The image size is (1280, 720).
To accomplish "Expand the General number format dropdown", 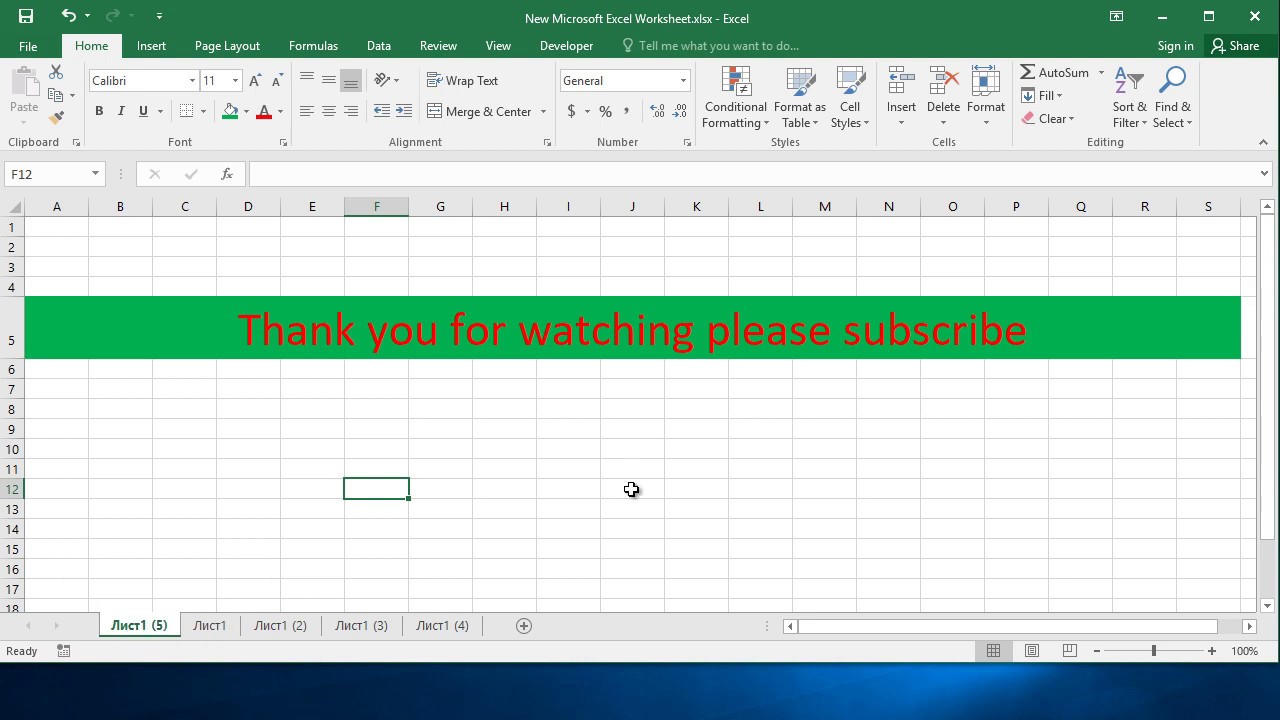I will (683, 81).
